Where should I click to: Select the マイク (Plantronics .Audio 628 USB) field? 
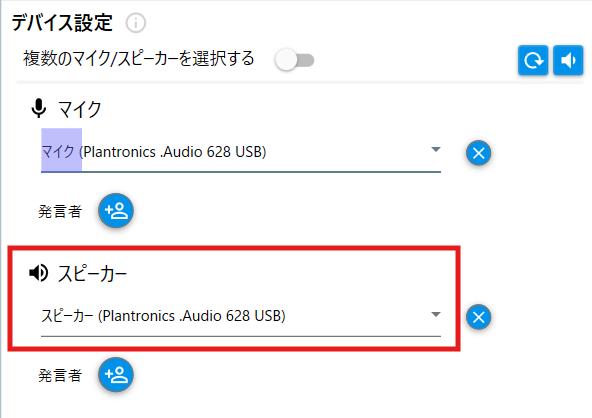click(x=241, y=152)
